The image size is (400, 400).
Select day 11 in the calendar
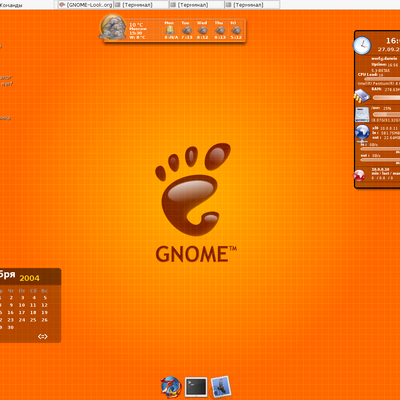pos(33,305)
